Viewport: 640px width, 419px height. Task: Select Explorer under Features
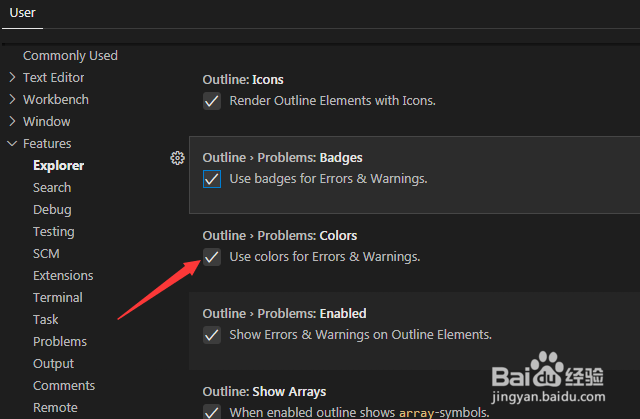pyautogui.click(x=58, y=166)
